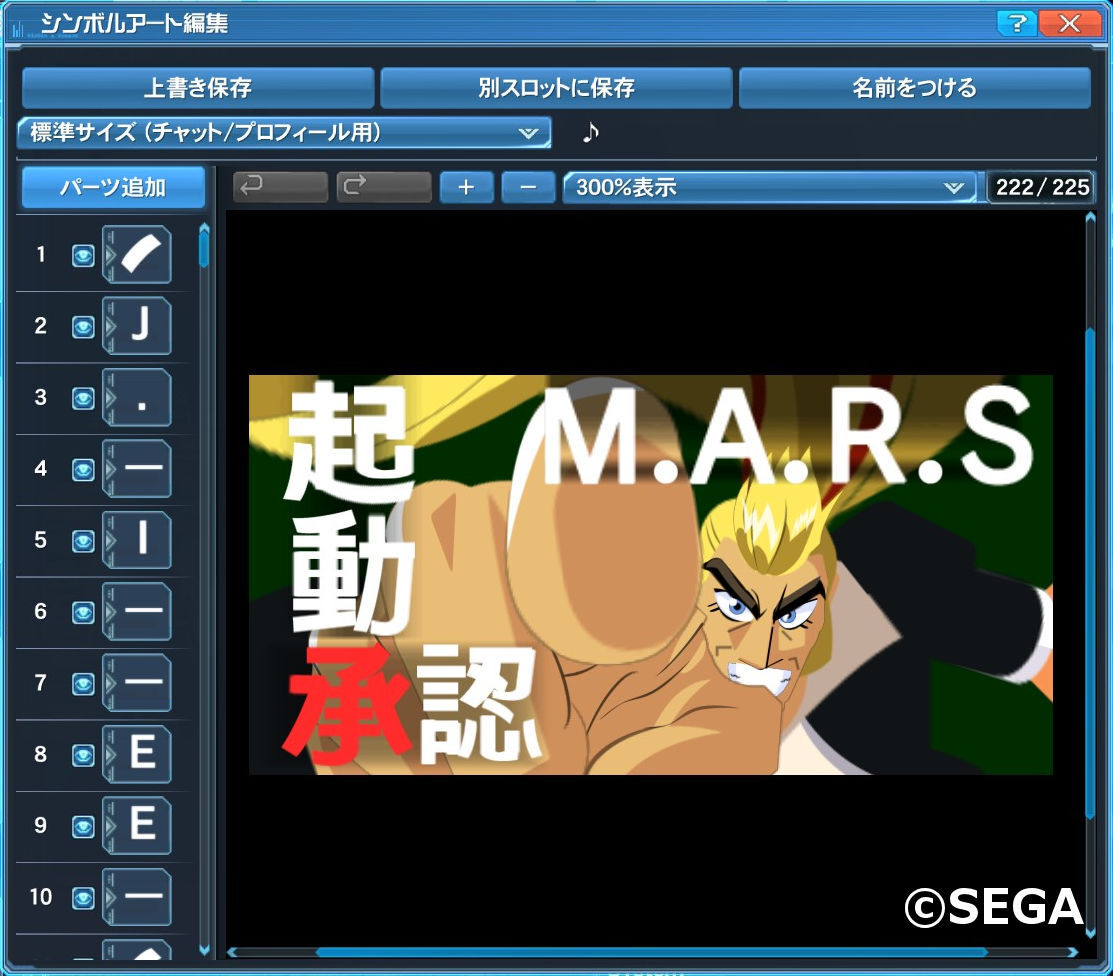Viewport: 1113px width, 976px height.
Task: Click the redo arrow button
Action: pyautogui.click(x=384, y=187)
